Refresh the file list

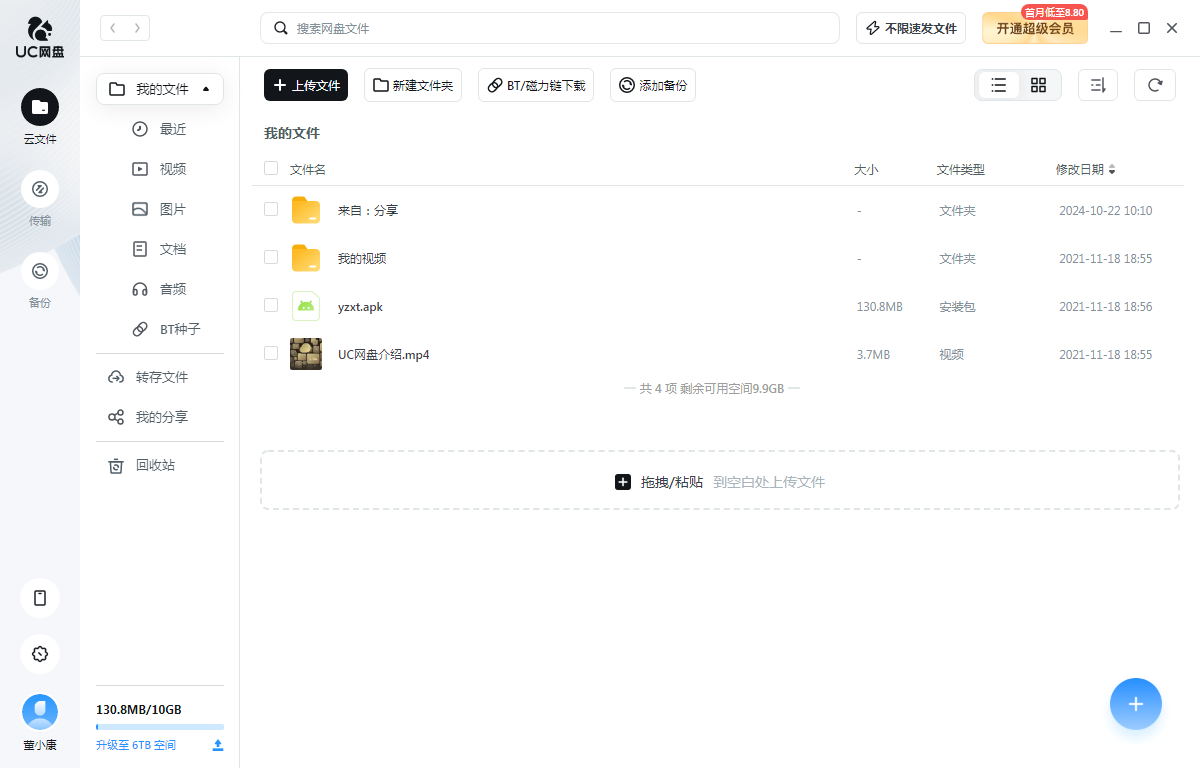coord(1155,85)
